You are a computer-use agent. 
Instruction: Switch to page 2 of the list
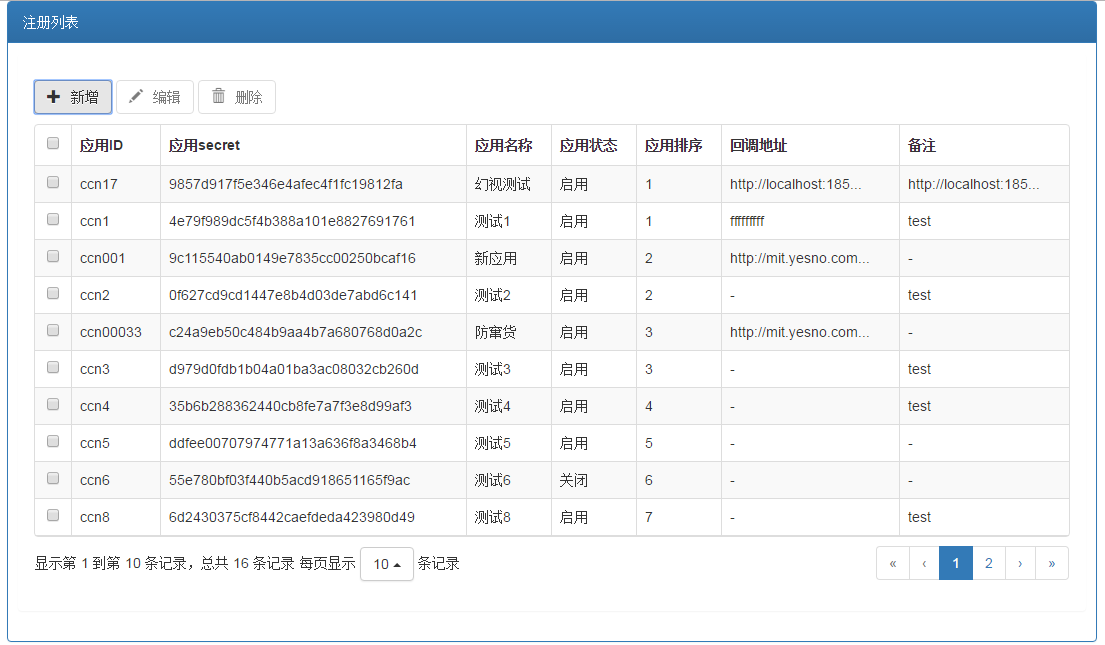[988, 563]
